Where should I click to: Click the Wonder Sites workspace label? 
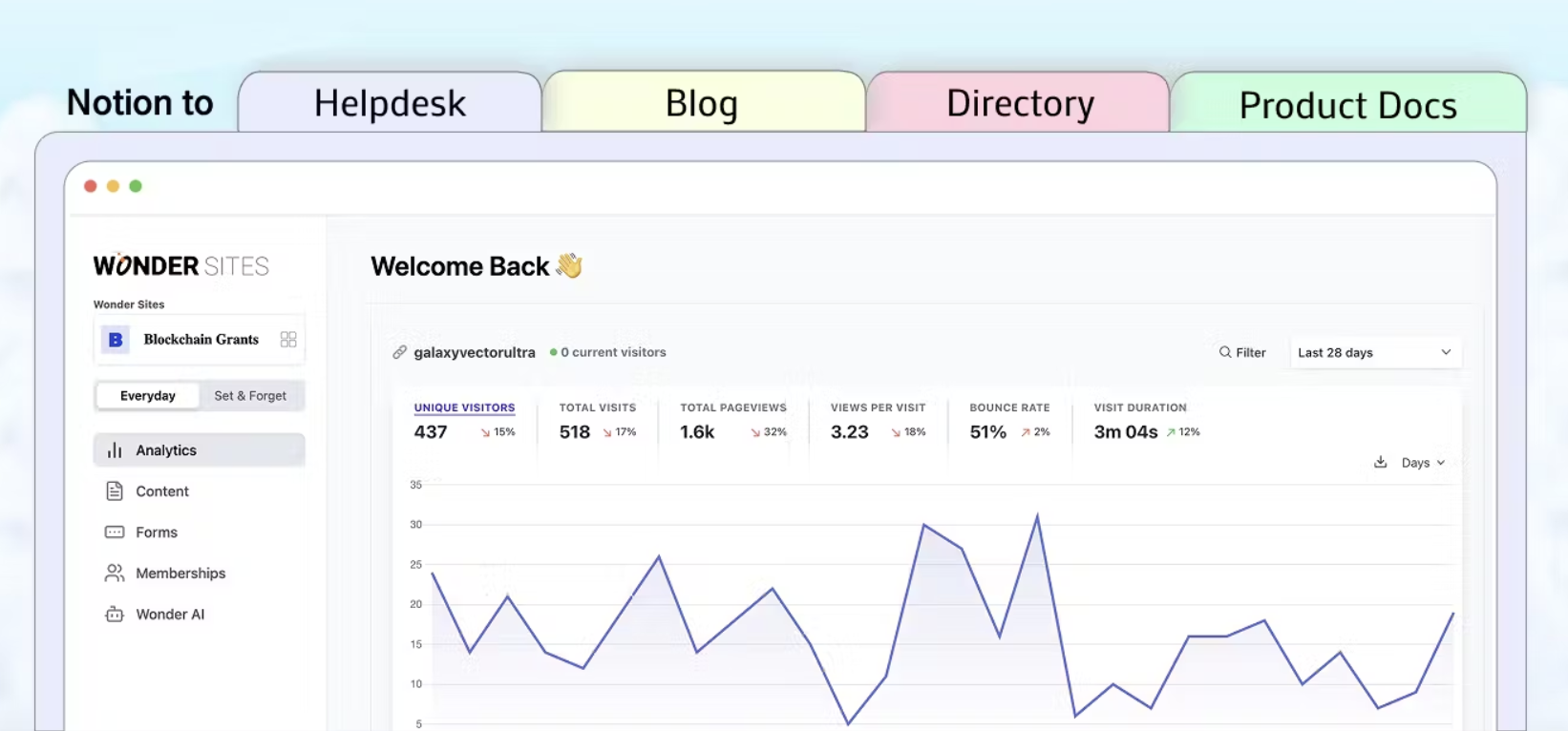click(129, 304)
